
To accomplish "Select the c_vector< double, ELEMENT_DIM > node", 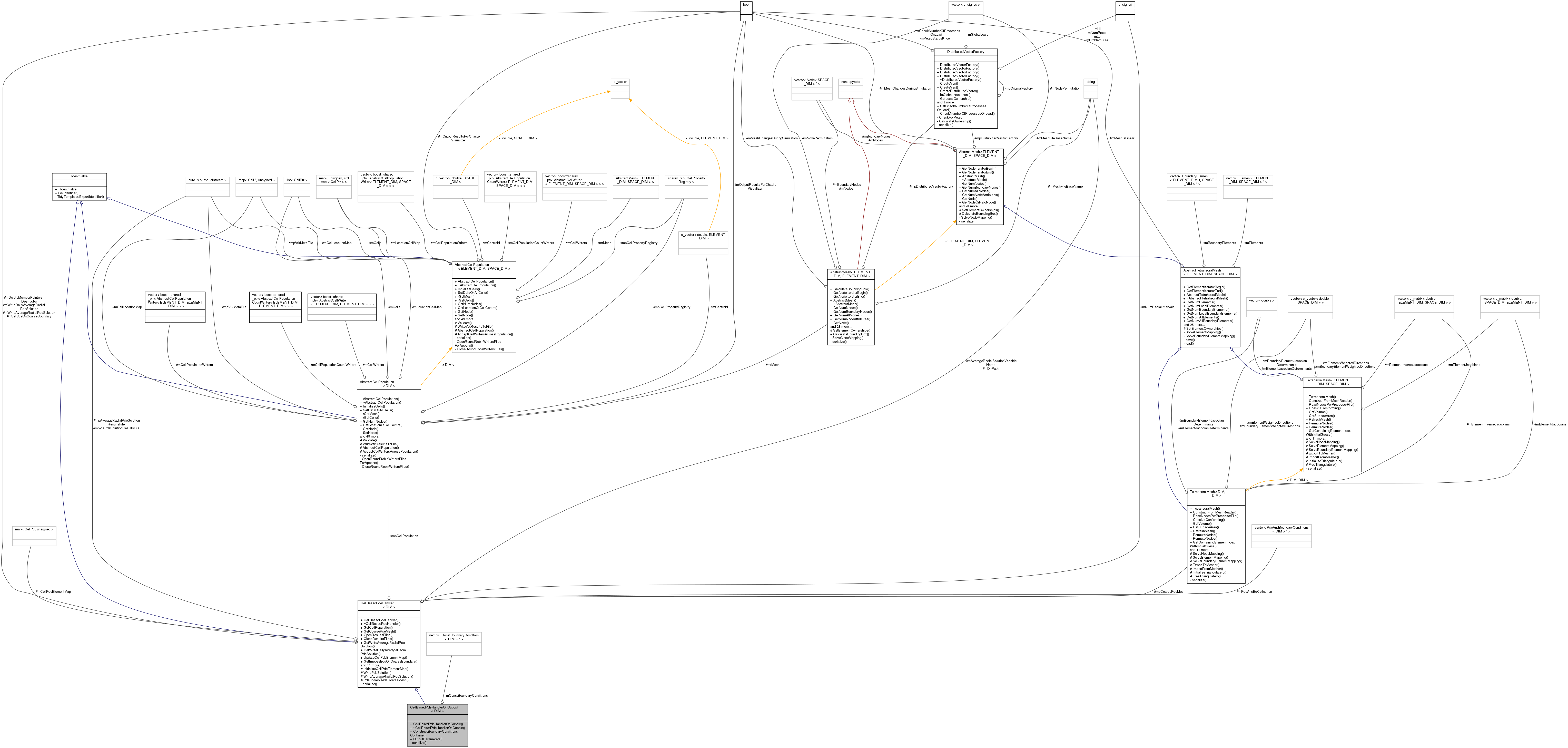I will [703, 243].
